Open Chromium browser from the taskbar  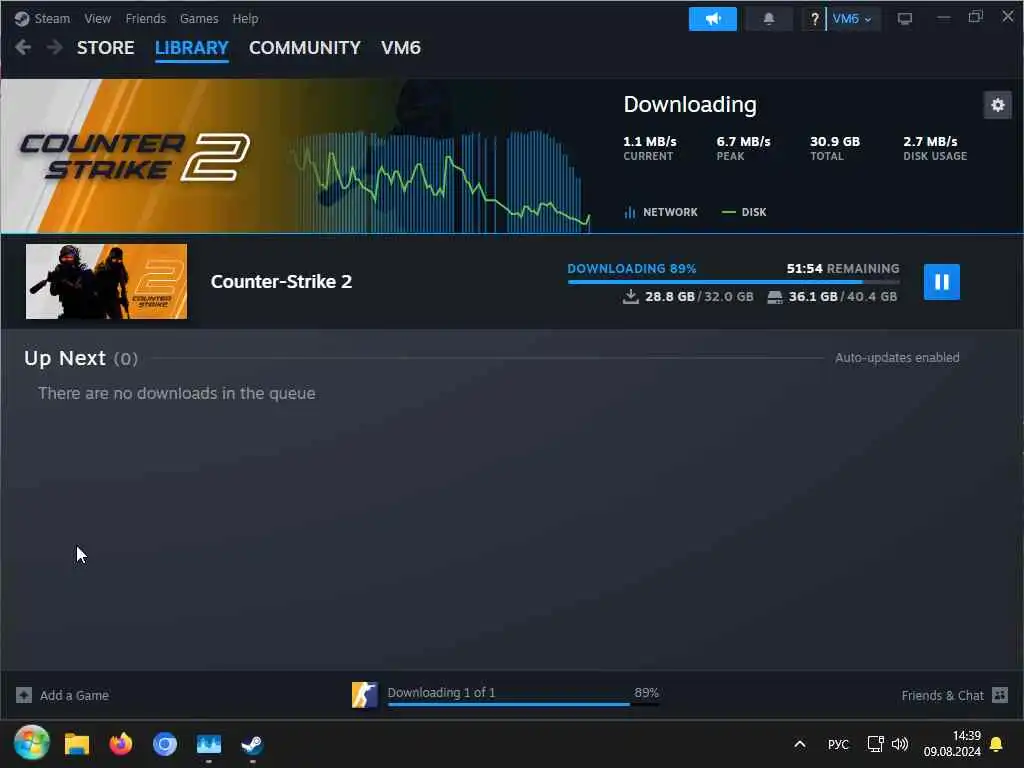[165, 744]
